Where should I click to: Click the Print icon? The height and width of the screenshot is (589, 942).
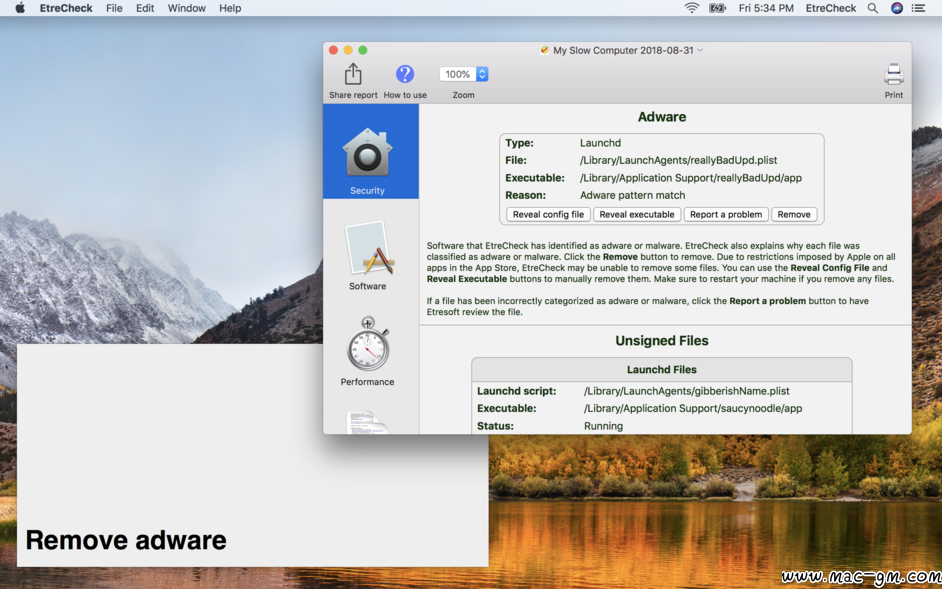click(893, 75)
